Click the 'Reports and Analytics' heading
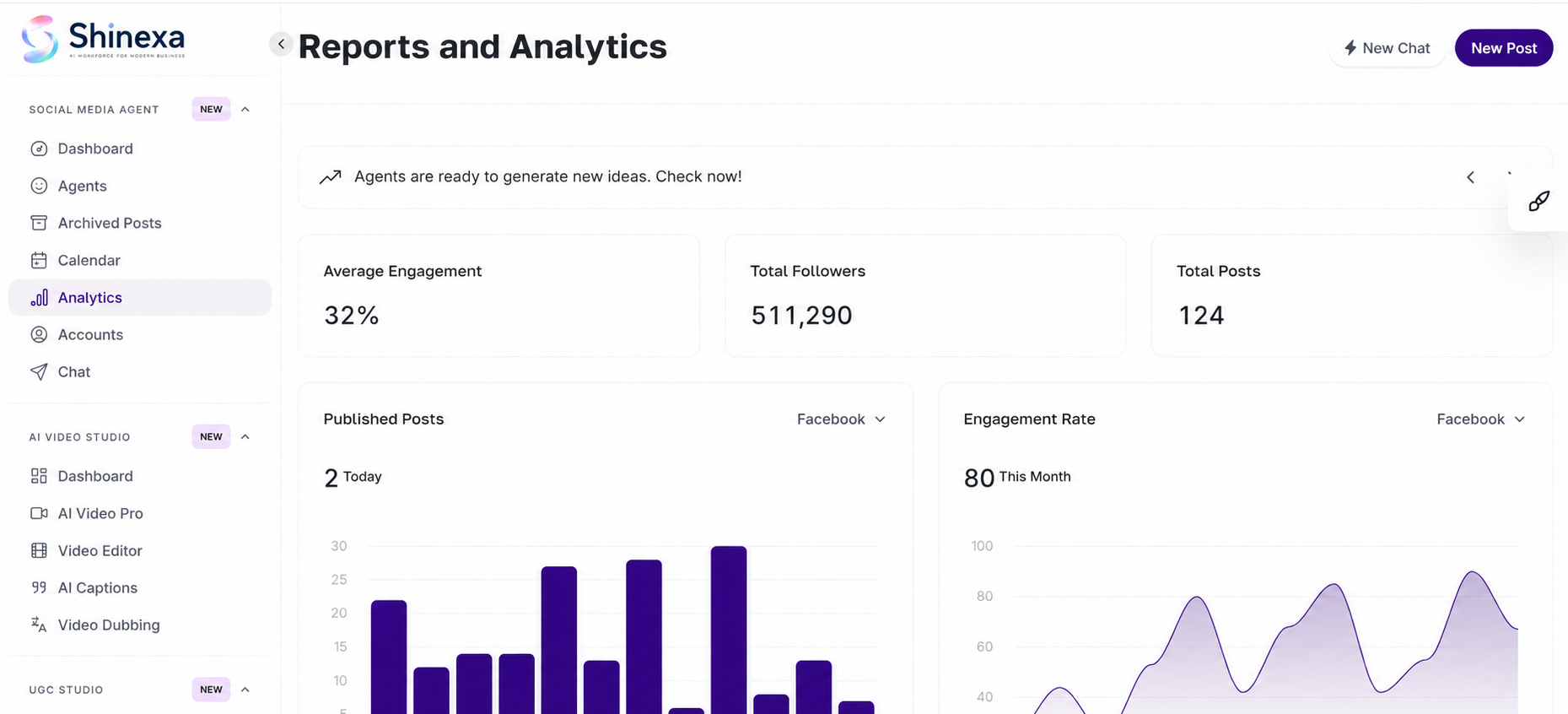This screenshot has width=1568, height=714. tap(482, 46)
